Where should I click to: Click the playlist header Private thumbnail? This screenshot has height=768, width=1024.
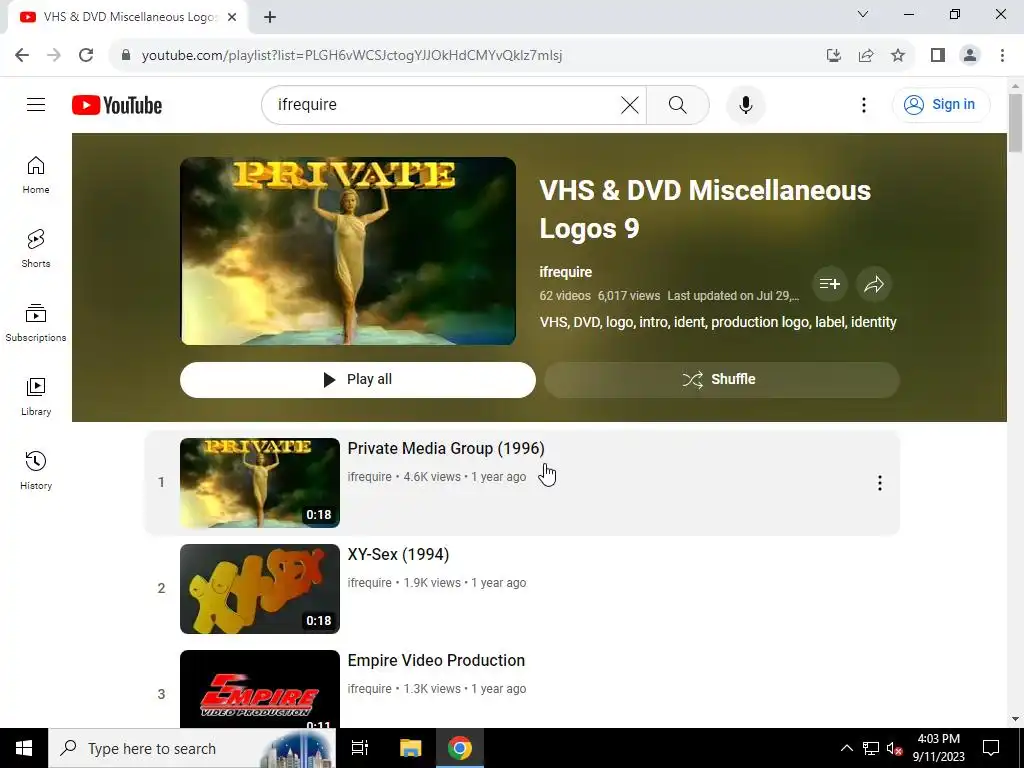(348, 251)
